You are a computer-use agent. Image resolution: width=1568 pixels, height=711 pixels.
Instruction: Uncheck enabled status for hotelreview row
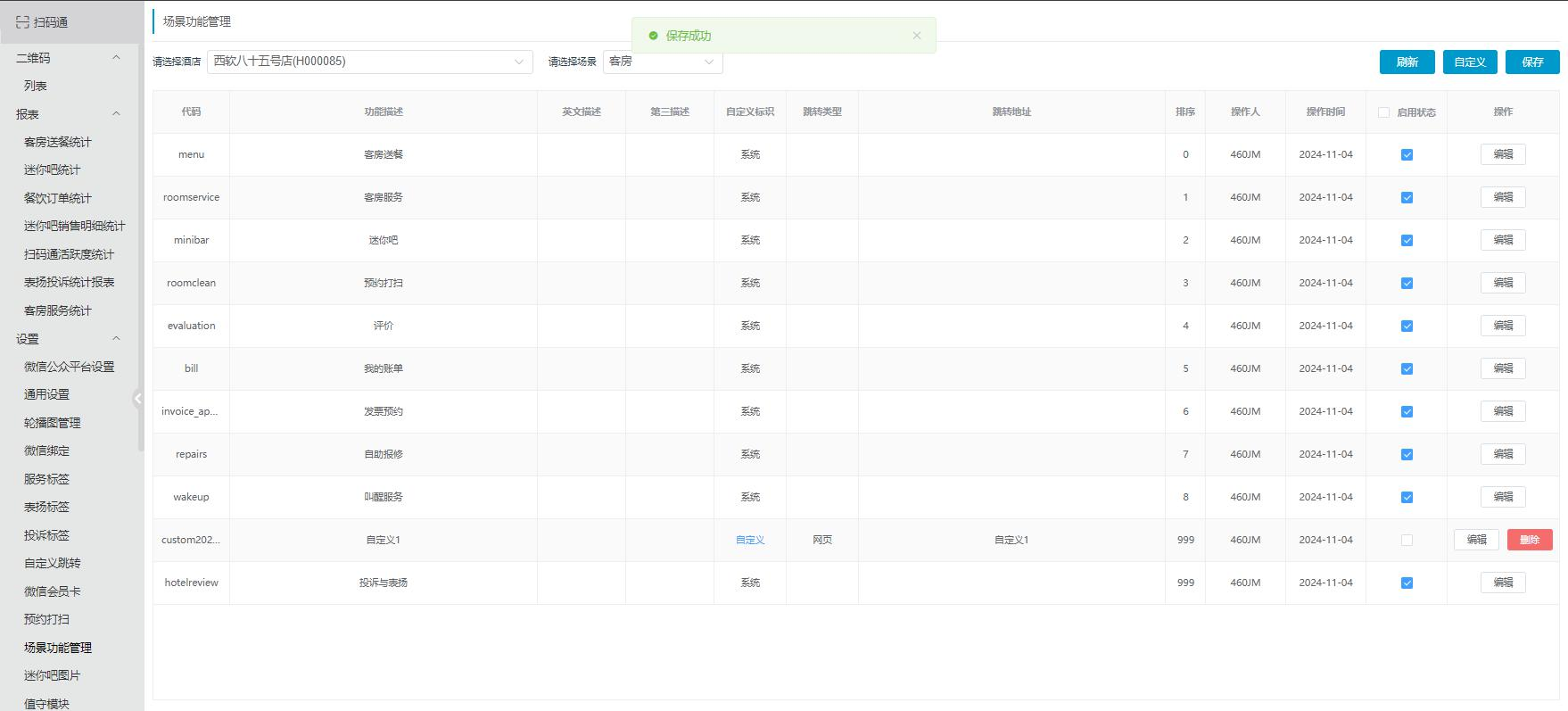[1407, 583]
